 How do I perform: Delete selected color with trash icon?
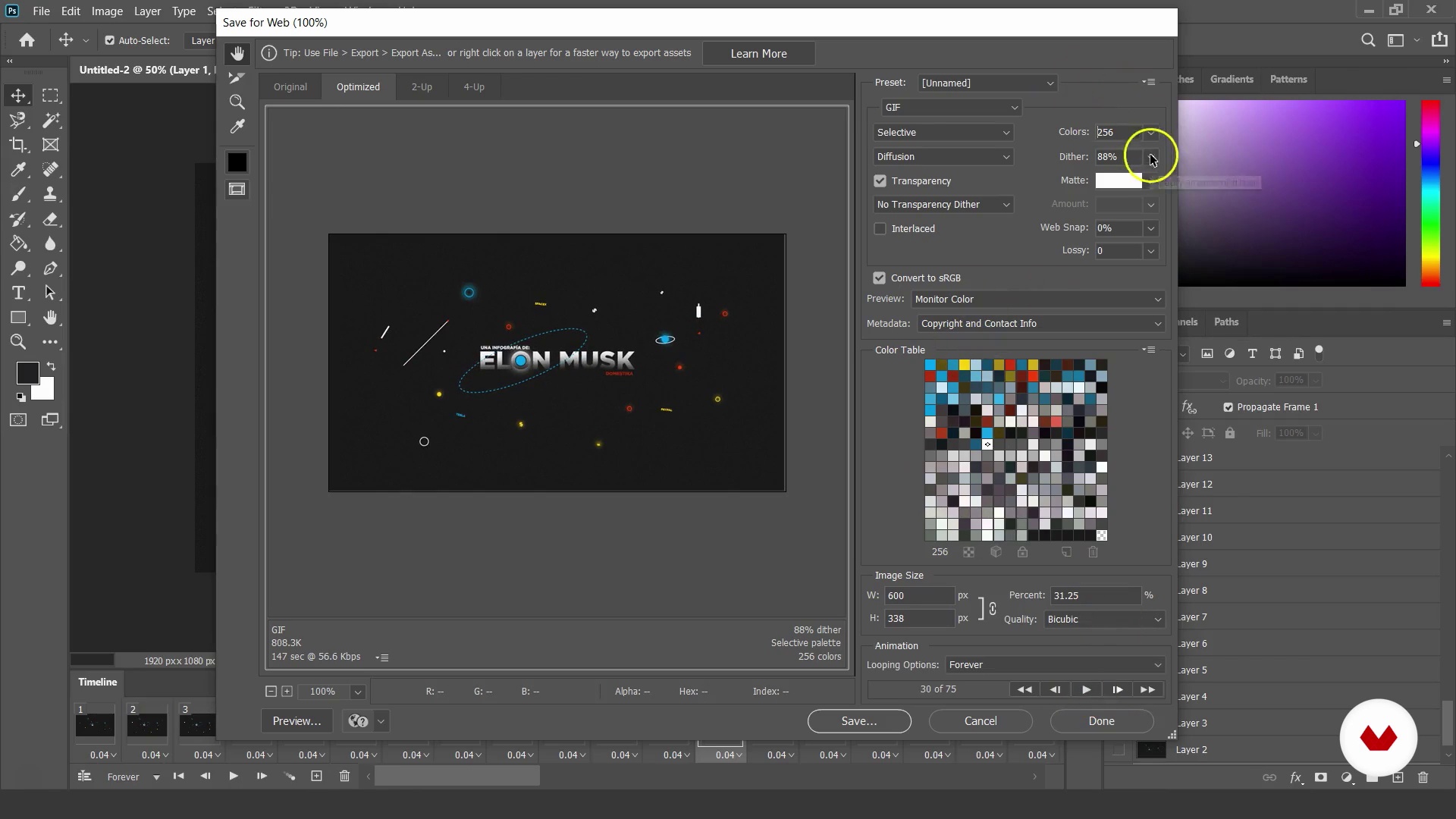pyautogui.click(x=1093, y=552)
